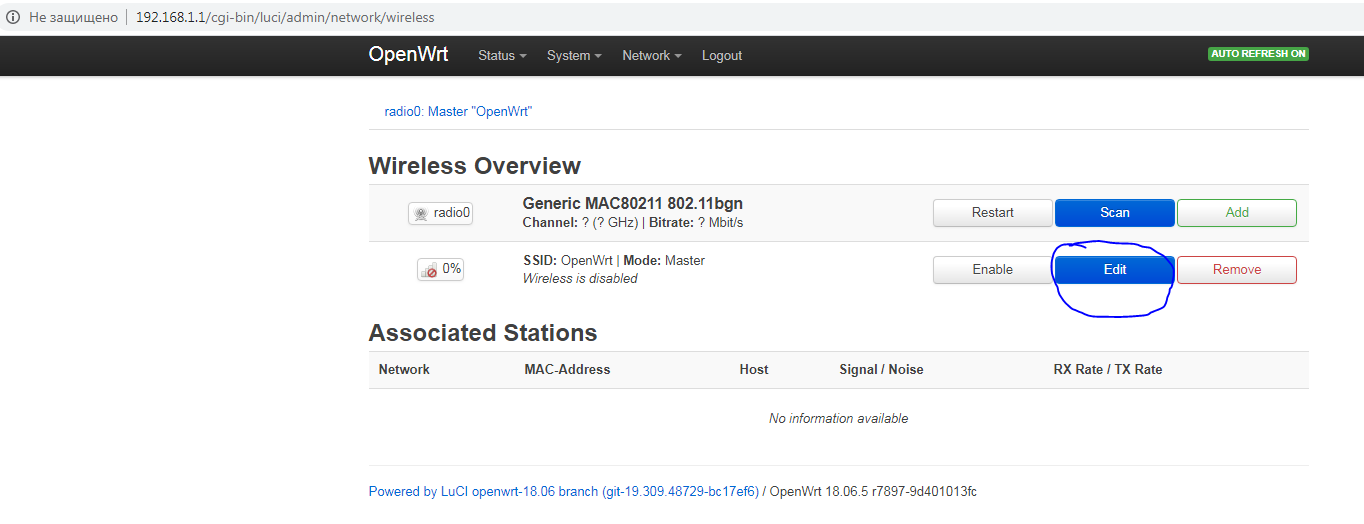
Task: Click Logout in the navigation bar
Action: pyautogui.click(x=721, y=56)
